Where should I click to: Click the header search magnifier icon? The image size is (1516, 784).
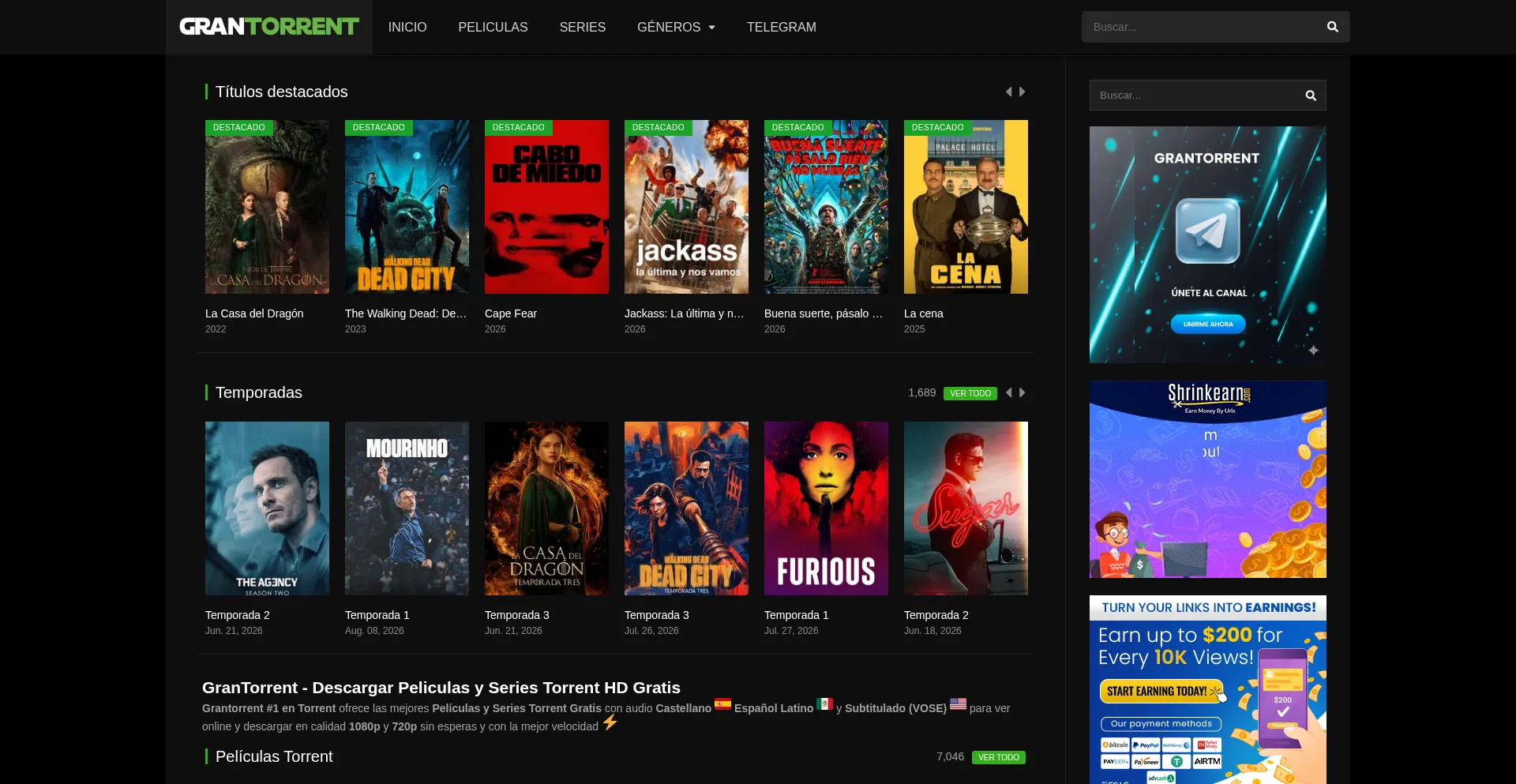1333,27
